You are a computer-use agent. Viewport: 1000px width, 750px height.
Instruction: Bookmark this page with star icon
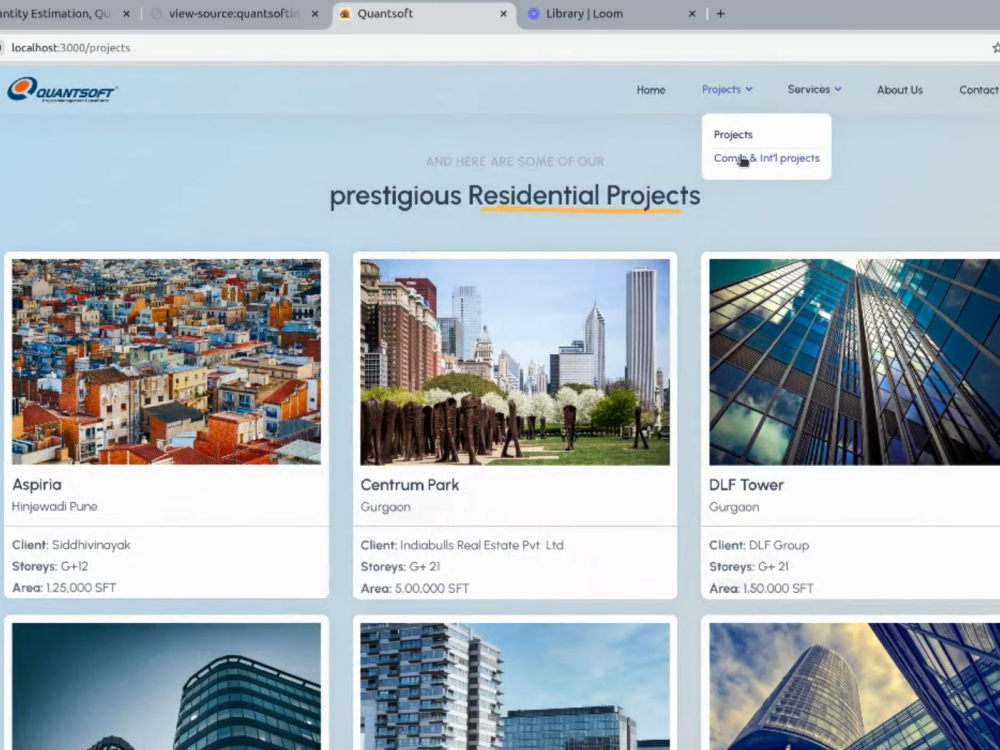996,48
